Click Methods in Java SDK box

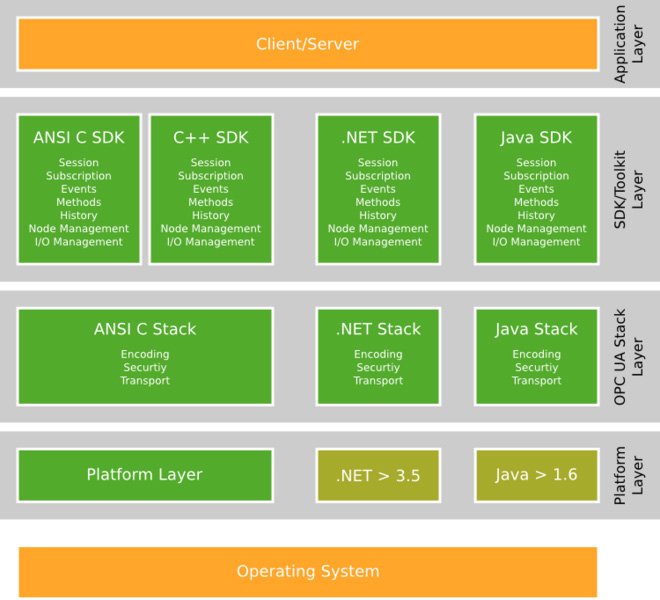click(x=536, y=202)
